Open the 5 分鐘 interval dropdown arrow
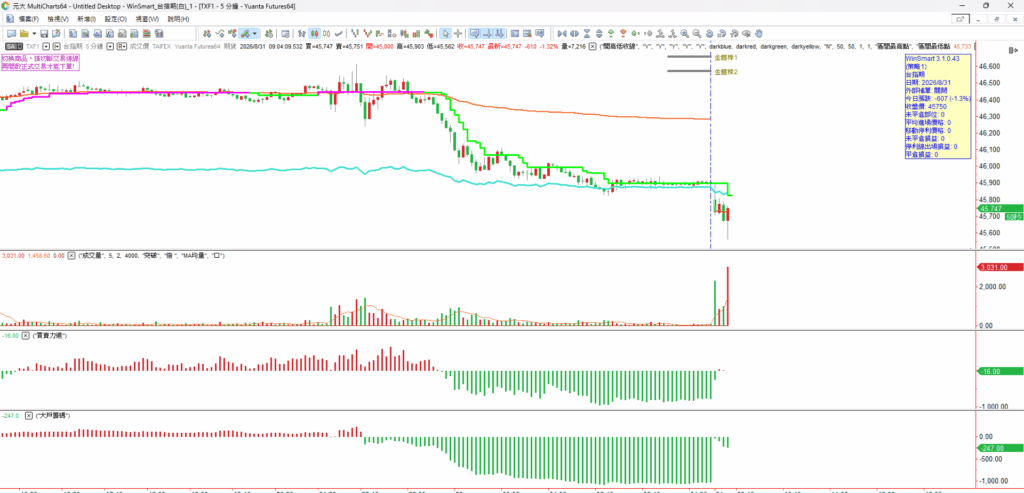 pyautogui.click(x=110, y=46)
